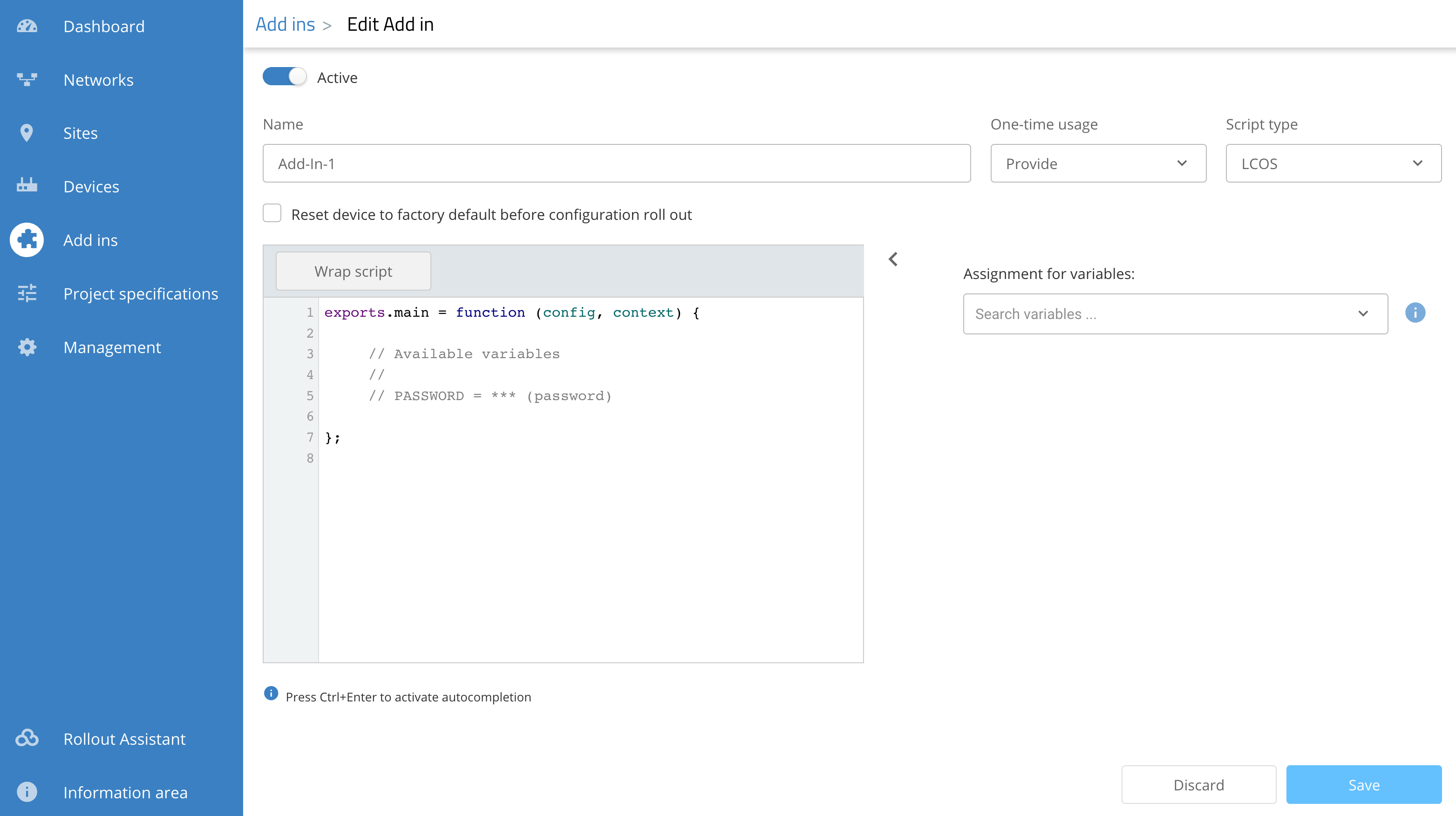
Task: Click the Name input field
Action: tap(616, 163)
